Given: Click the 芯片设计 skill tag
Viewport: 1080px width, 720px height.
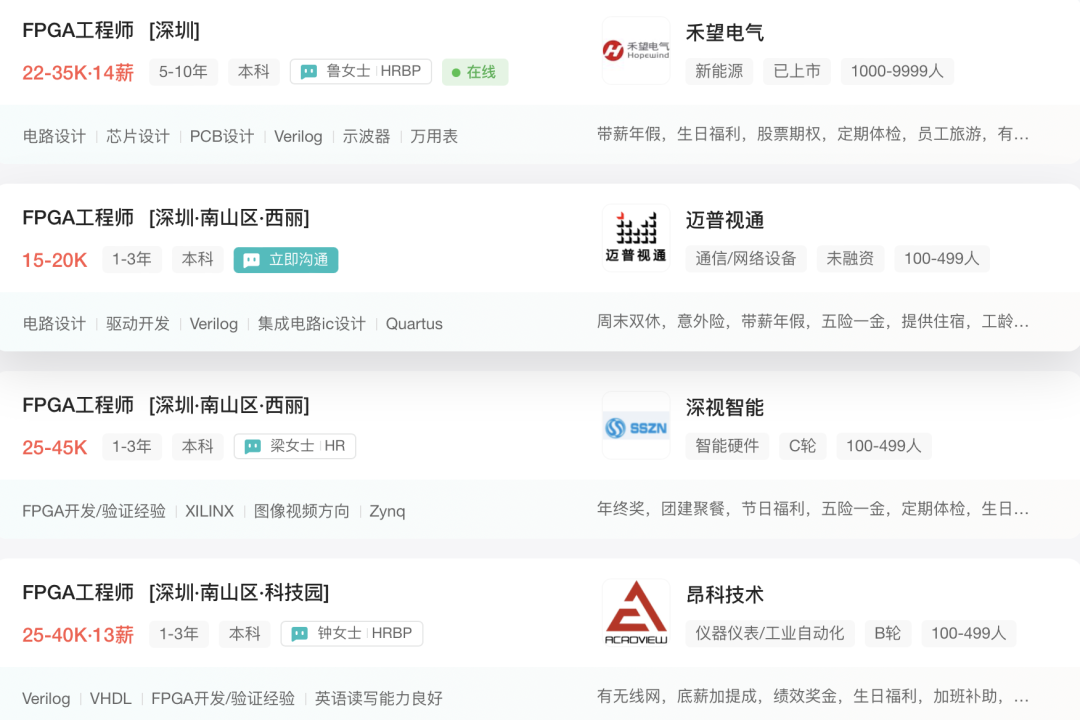Looking at the screenshot, I should pos(138,136).
